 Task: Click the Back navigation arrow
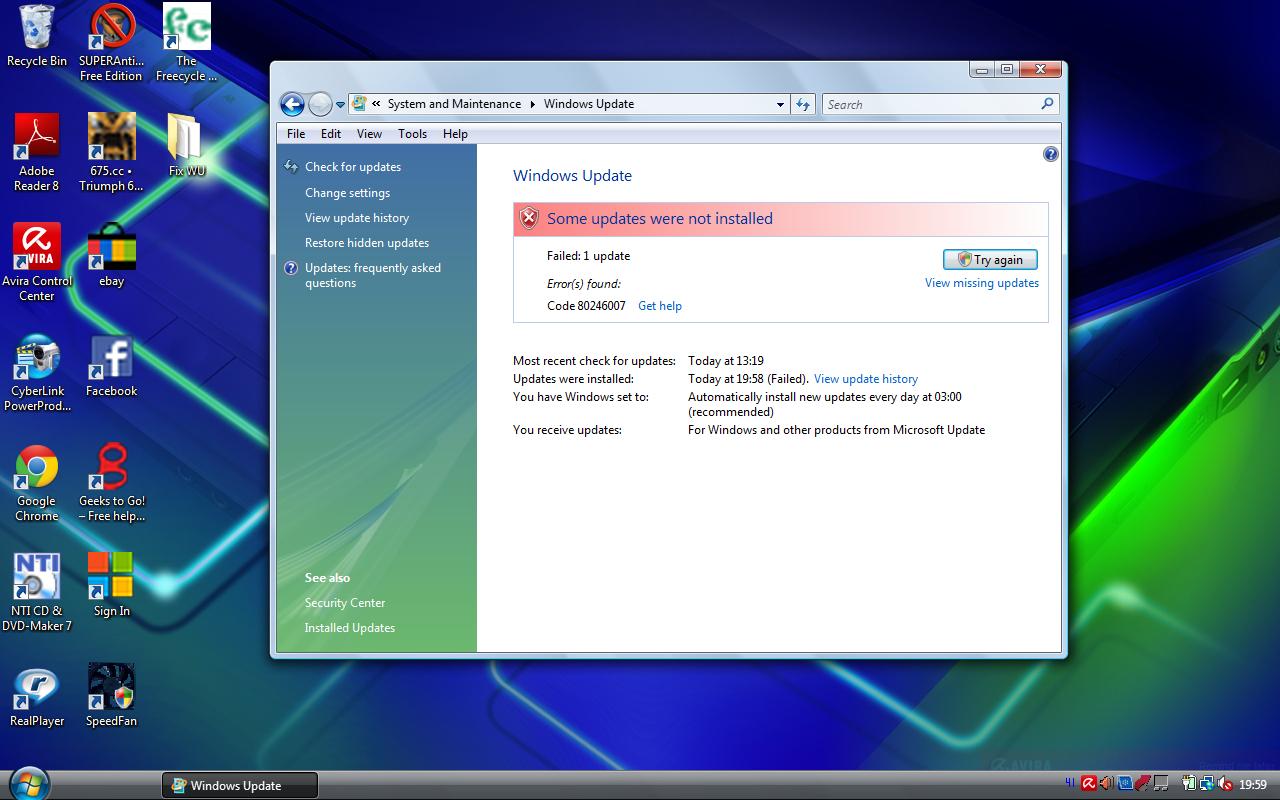292,104
